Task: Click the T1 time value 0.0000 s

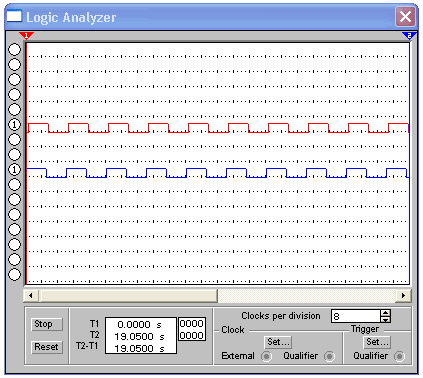Action: point(139,324)
